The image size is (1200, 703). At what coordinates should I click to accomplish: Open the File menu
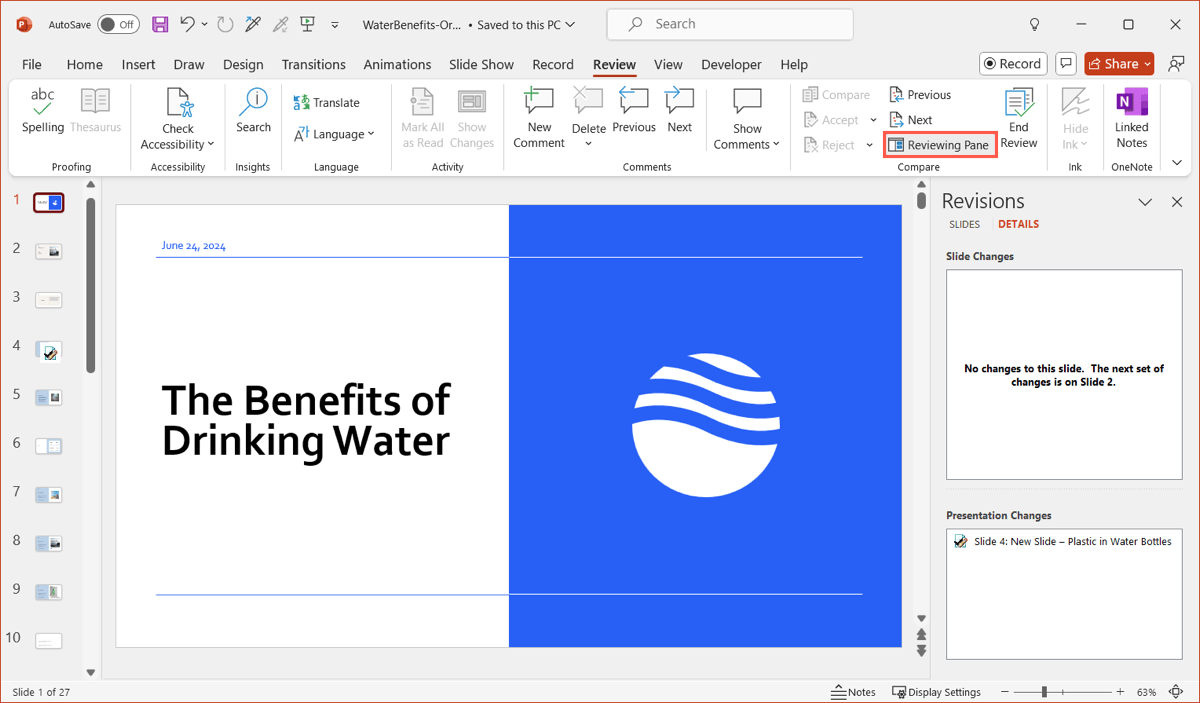pos(32,64)
